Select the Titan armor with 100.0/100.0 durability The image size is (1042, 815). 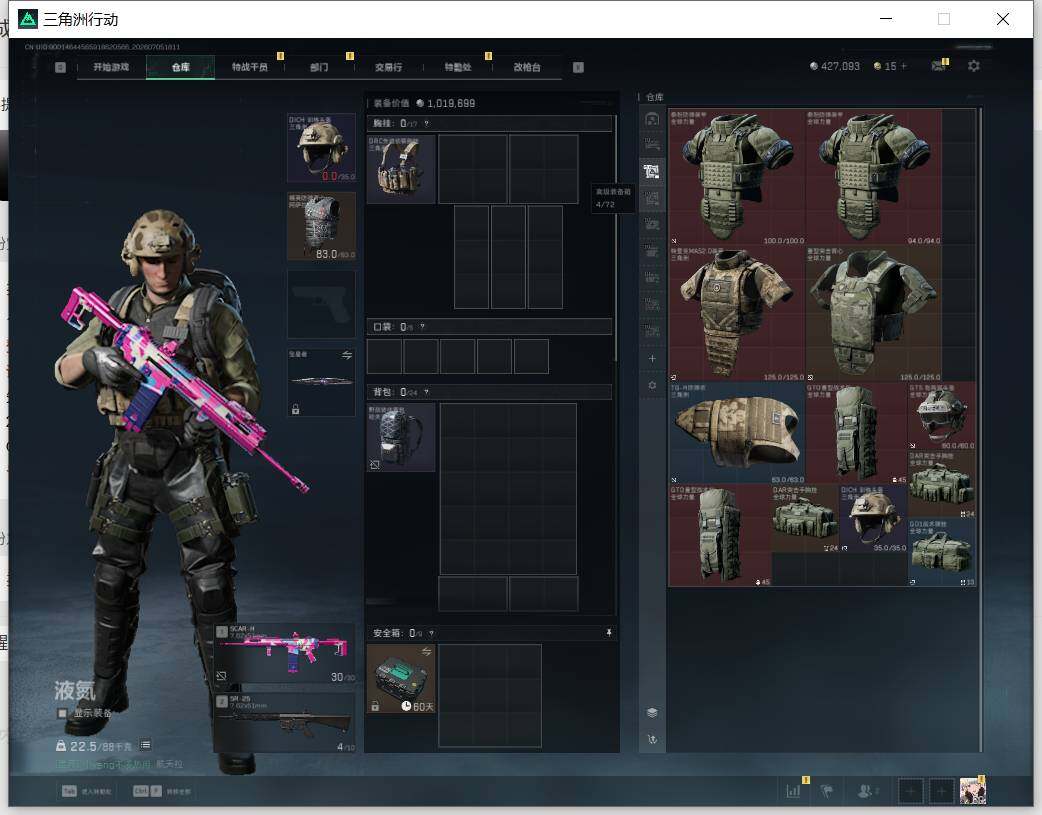click(x=736, y=177)
